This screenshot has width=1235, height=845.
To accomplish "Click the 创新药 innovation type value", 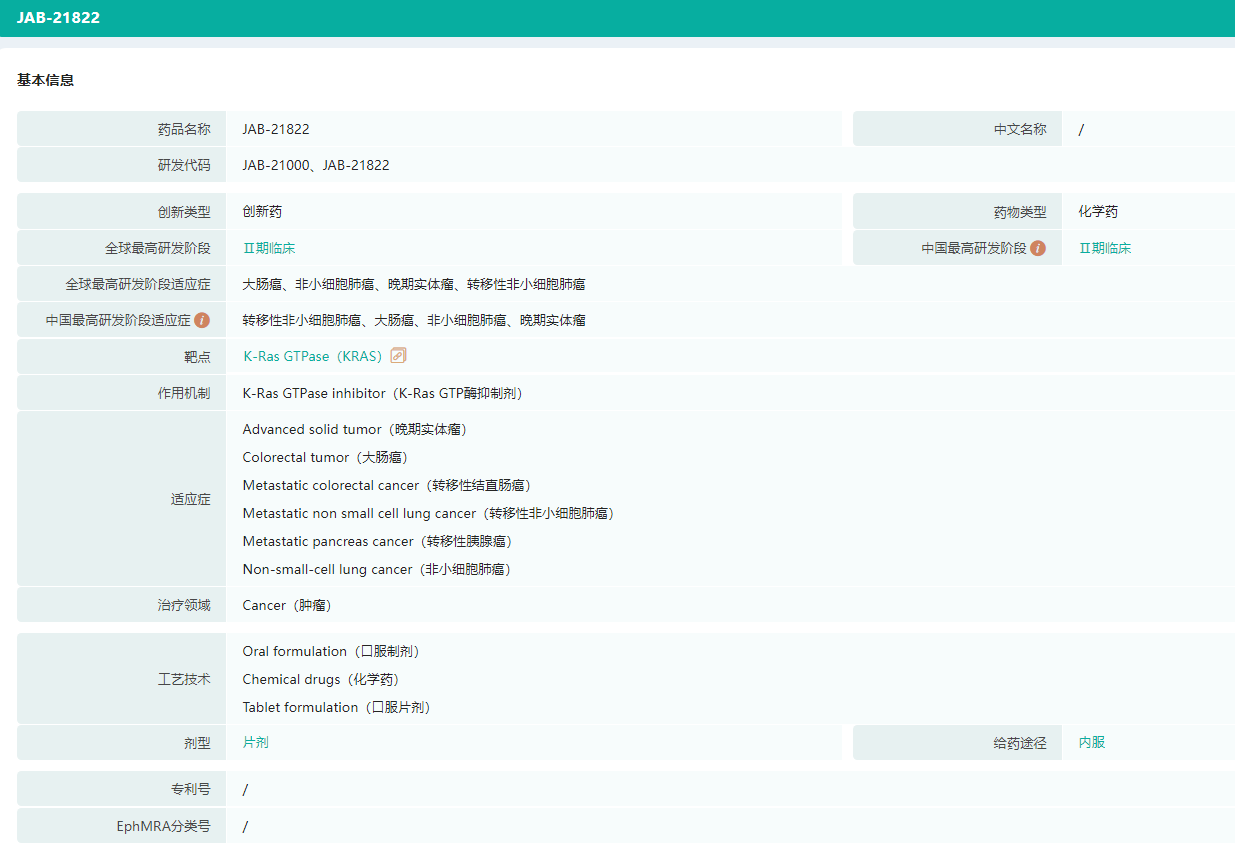I will (x=262, y=212).
